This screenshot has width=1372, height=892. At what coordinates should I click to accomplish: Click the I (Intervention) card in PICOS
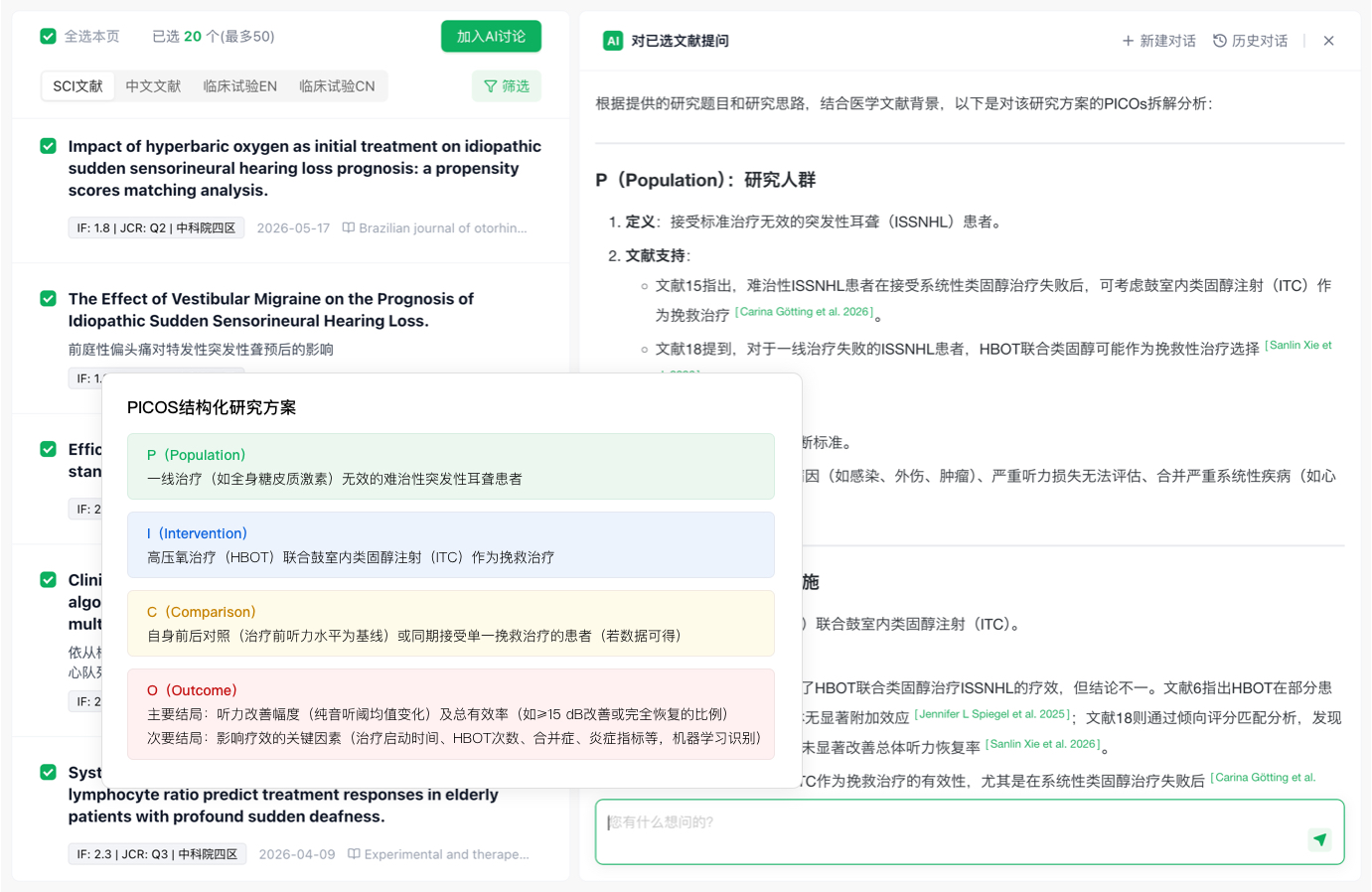pyautogui.click(x=451, y=545)
